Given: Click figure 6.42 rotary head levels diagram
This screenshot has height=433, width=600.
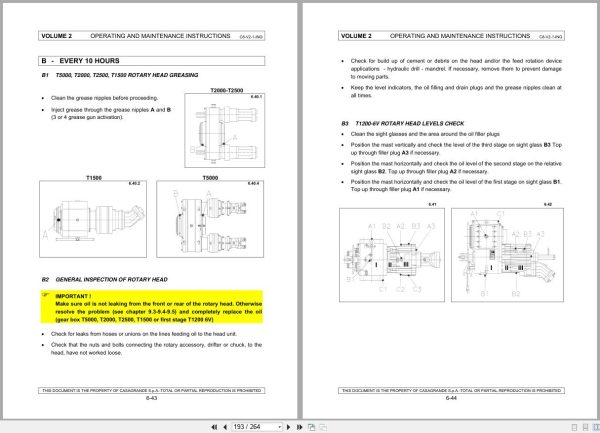Looking at the screenshot, I should (x=507, y=255).
